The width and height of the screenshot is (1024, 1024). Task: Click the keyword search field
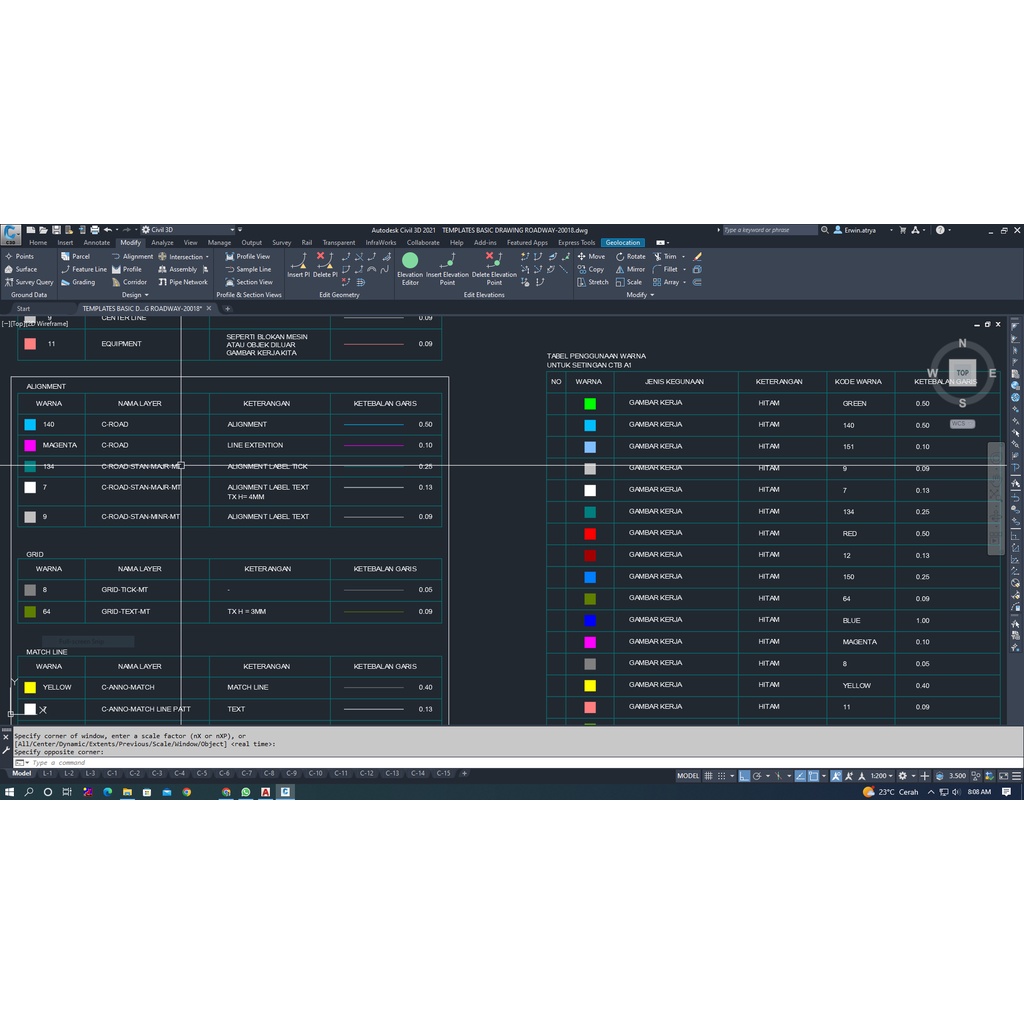tap(769, 230)
